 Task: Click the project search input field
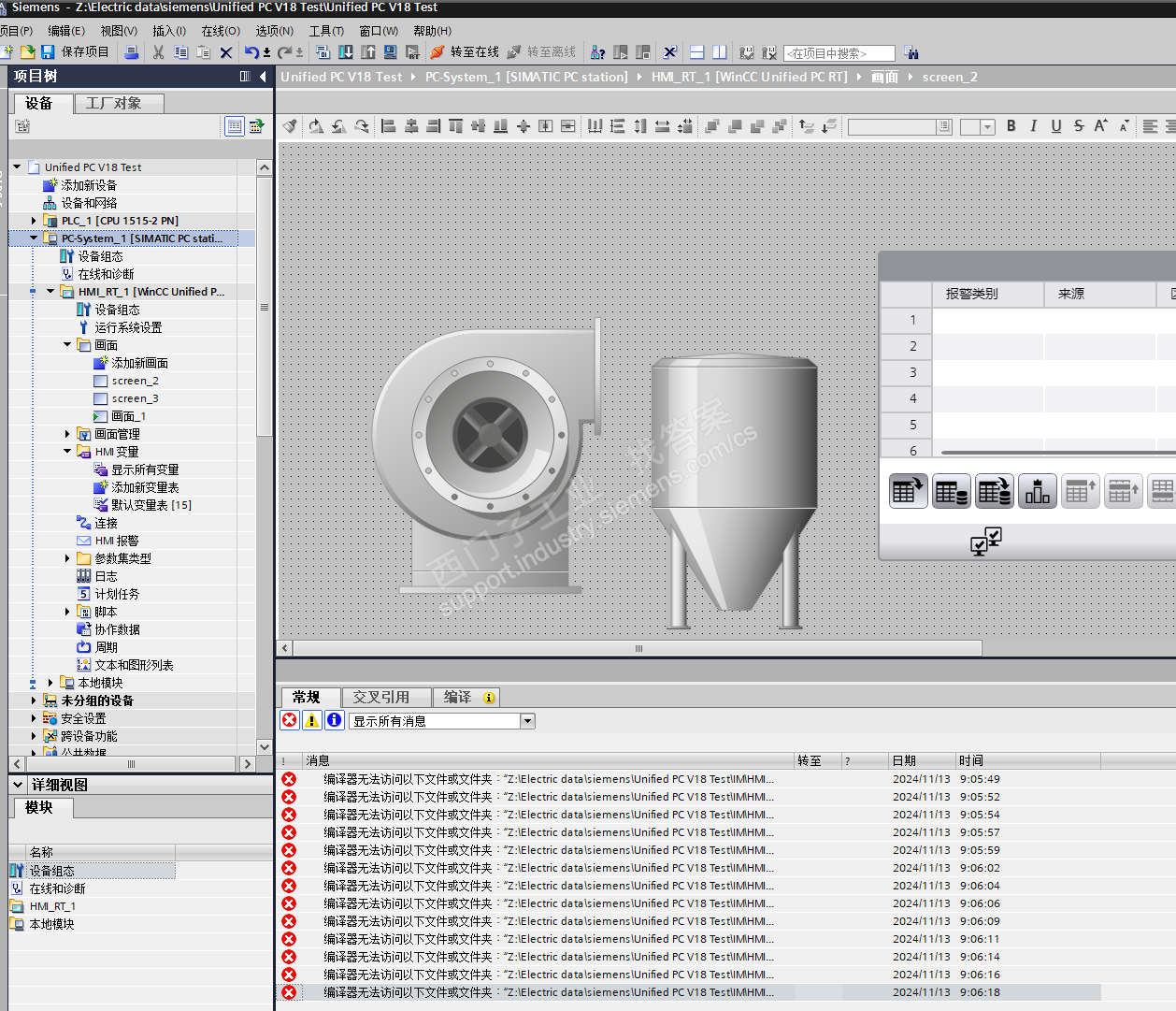pos(839,53)
